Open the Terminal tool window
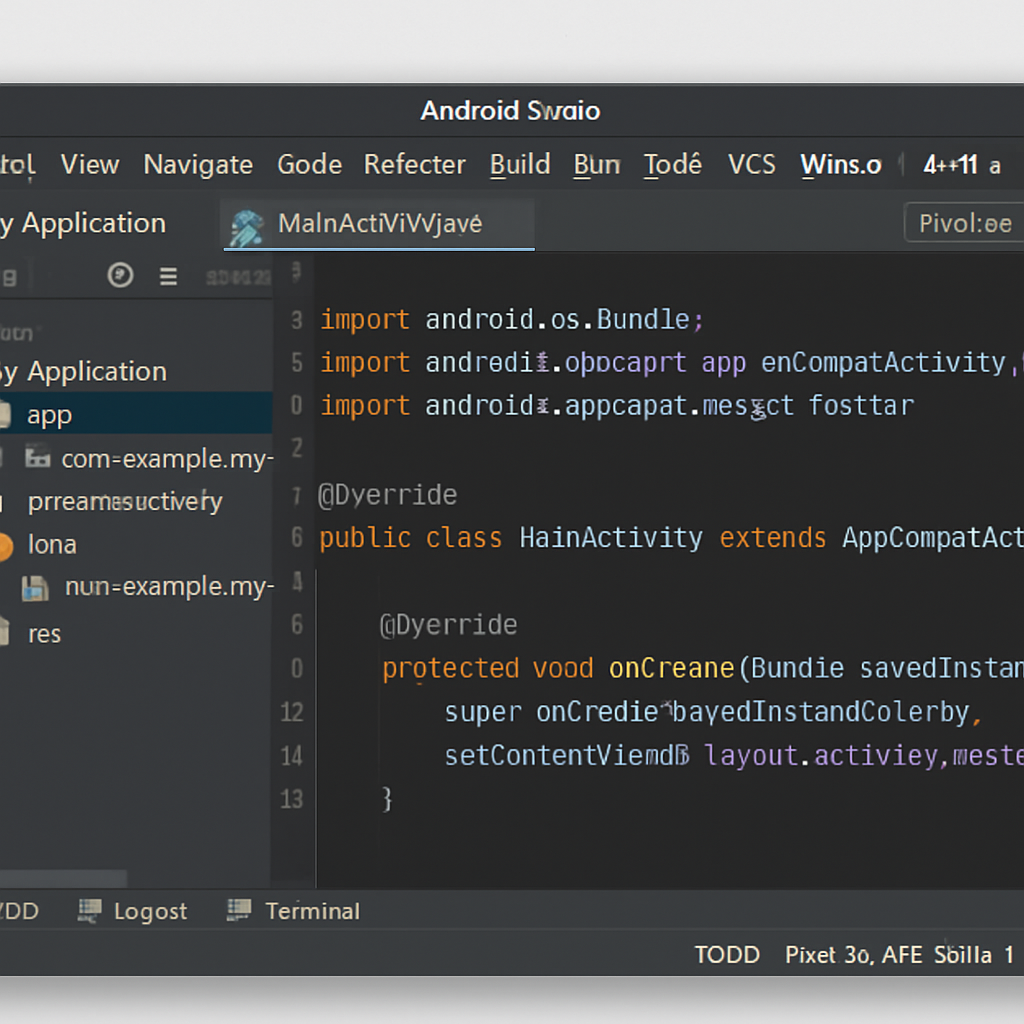Viewport: 1024px width, 1024px height. coord(312,911)
